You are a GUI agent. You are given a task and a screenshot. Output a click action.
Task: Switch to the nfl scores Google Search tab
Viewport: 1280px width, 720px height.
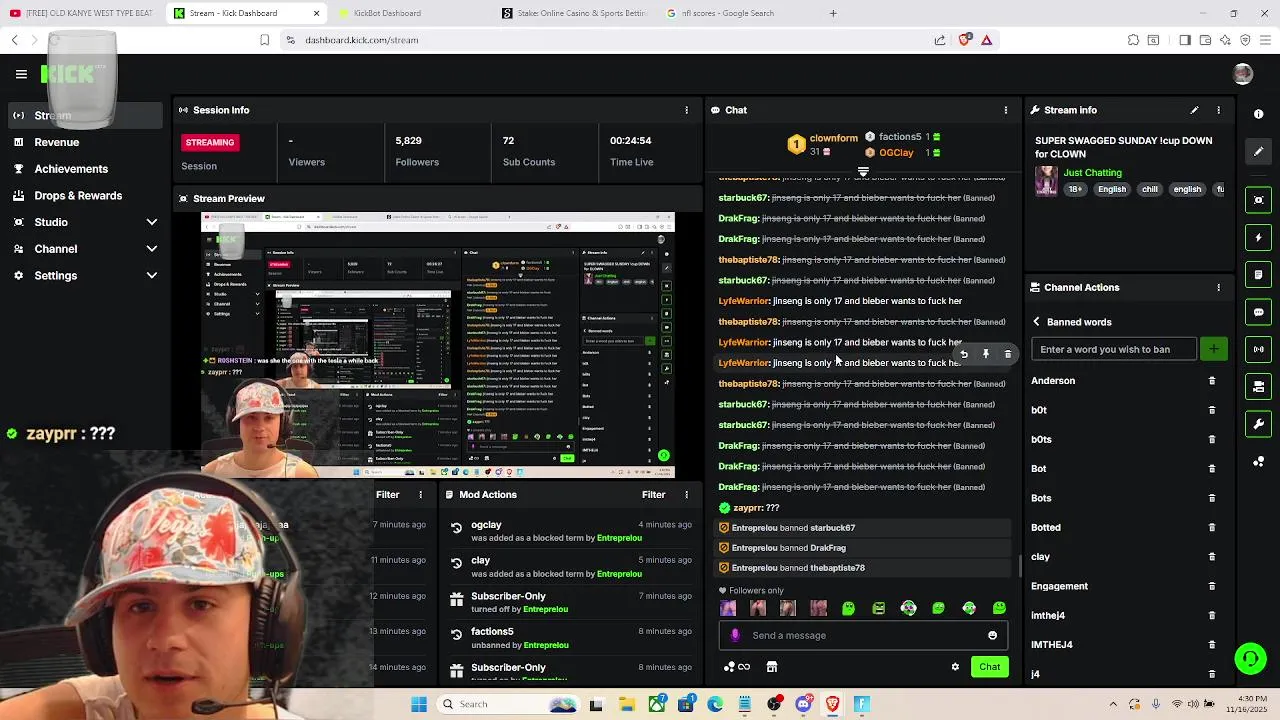[735, 13]
